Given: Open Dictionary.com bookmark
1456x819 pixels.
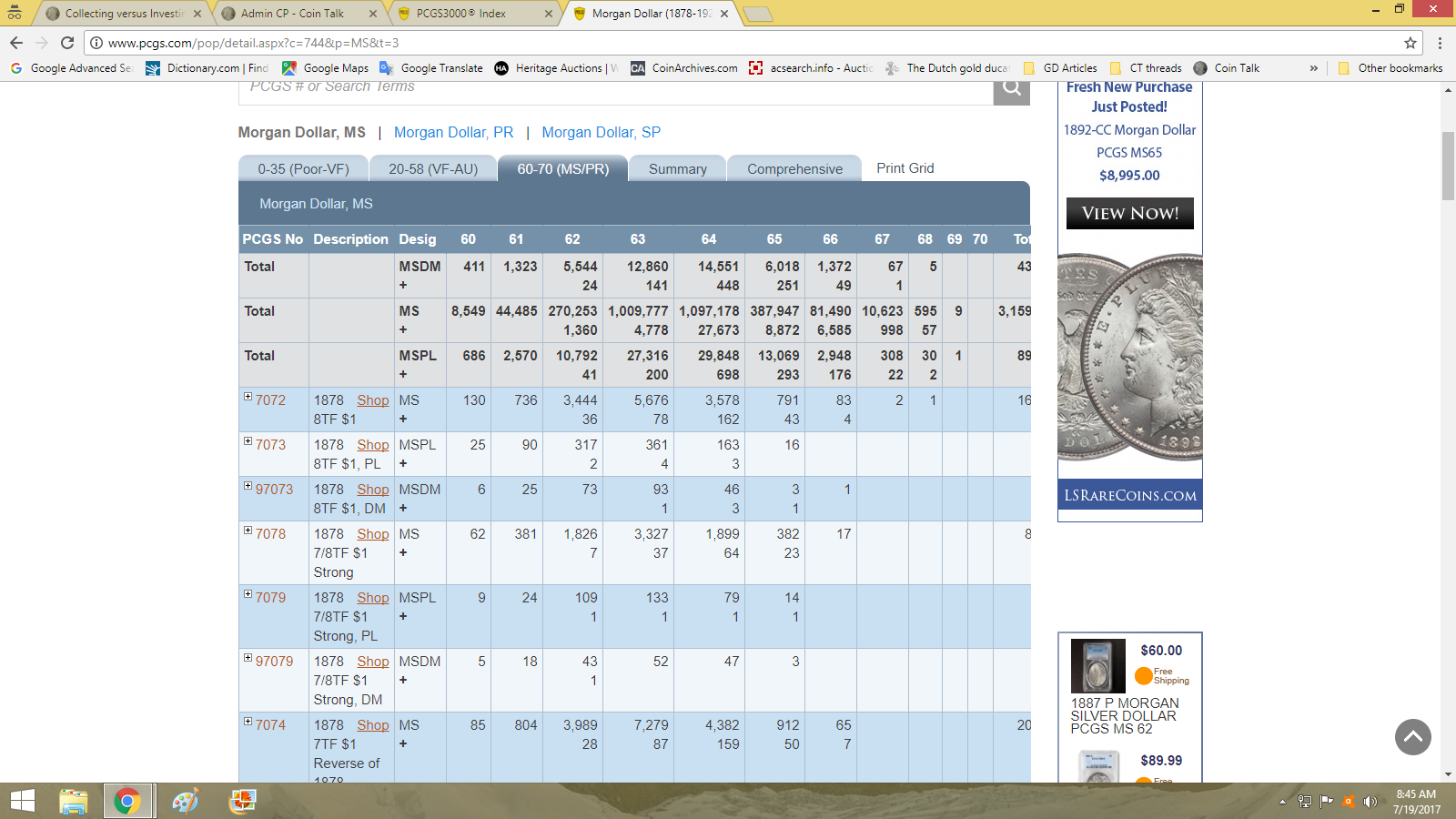Looking at the screenshot, I should point(207,68).
